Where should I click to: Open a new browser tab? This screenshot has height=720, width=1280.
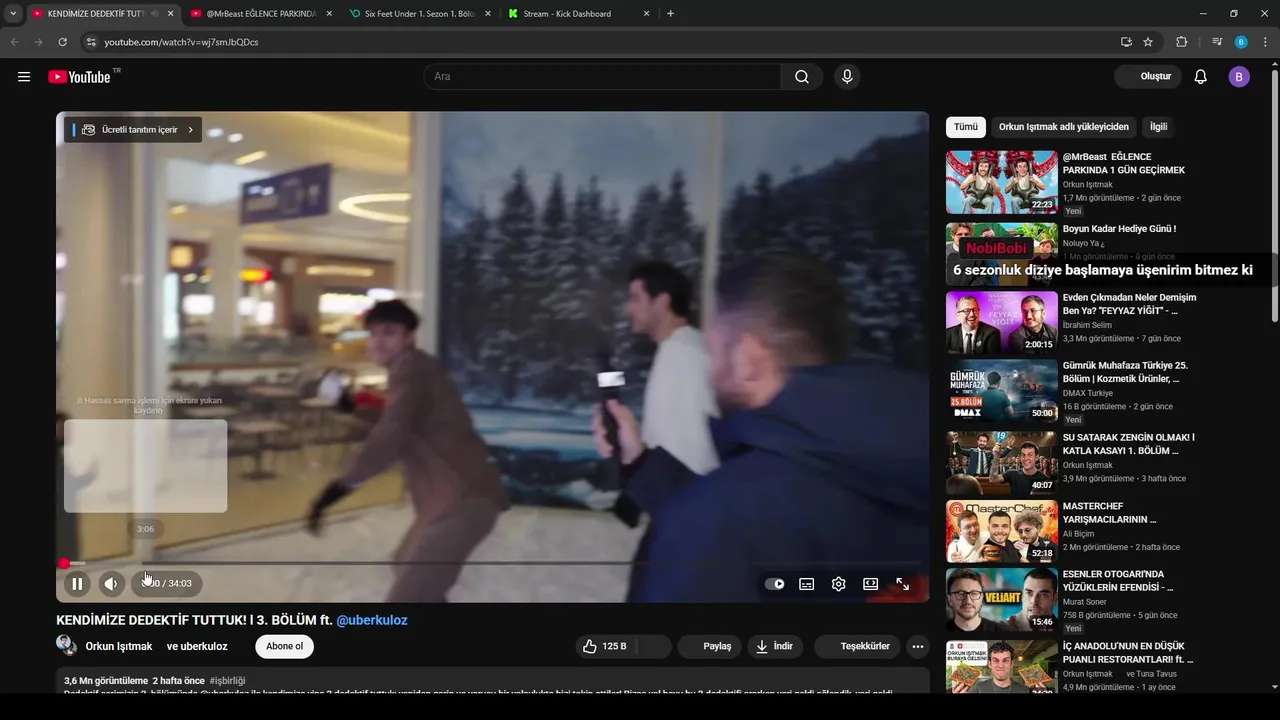[x=670, y=14]
